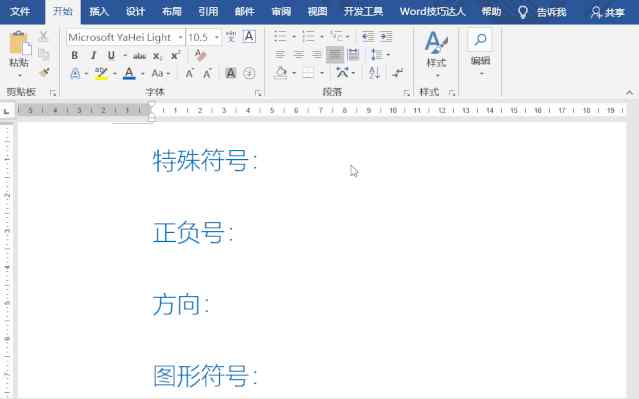Click the 共享 share button

tap(608, 12)
